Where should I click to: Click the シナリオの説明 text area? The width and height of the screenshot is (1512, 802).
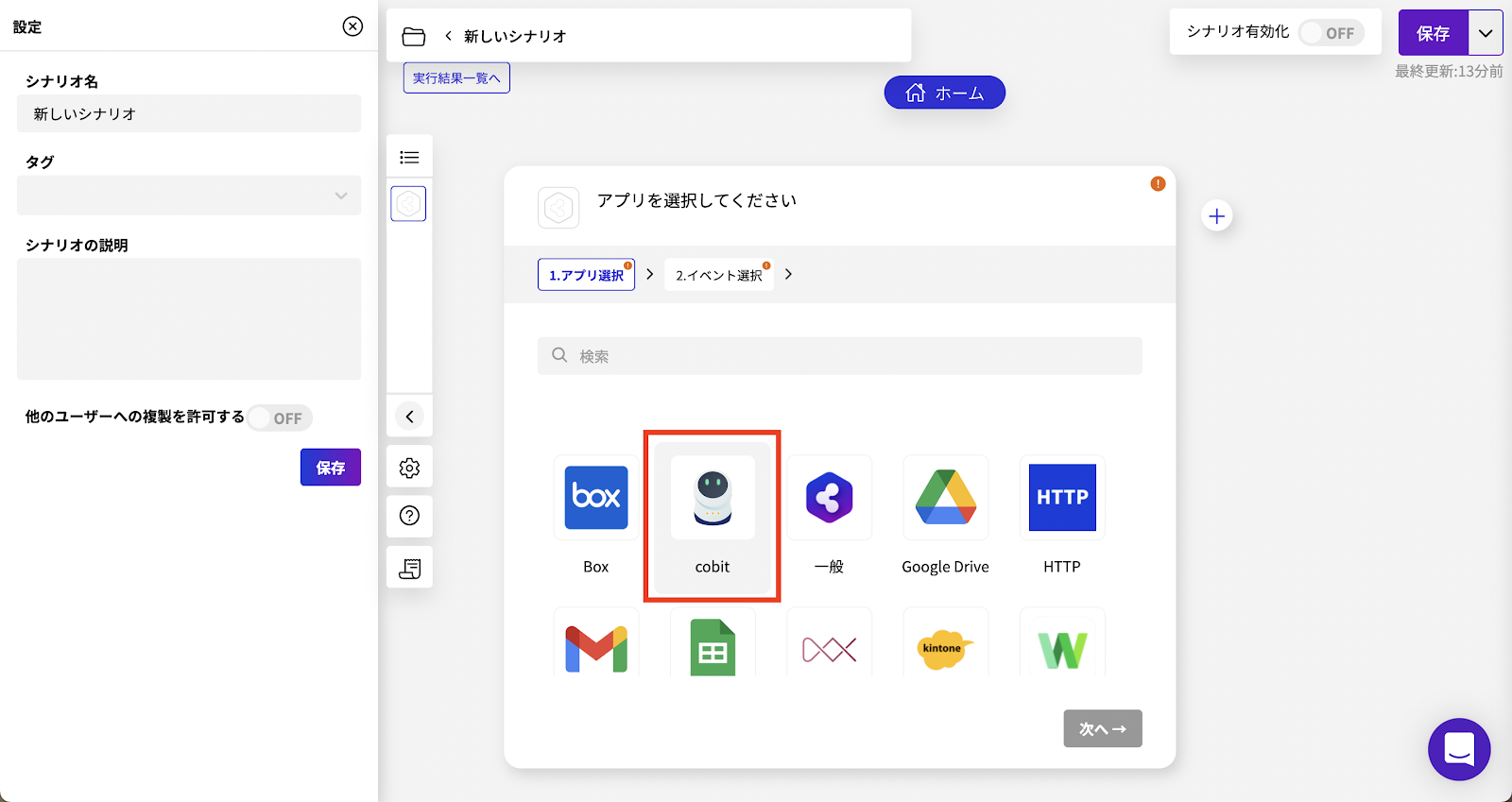189,319
